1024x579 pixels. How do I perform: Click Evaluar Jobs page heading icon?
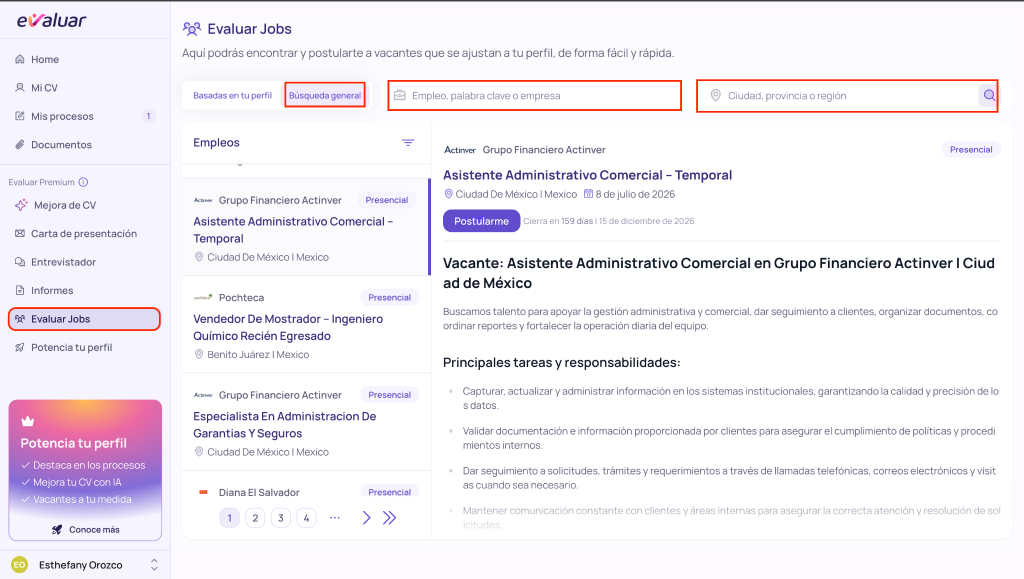(x=192, y=29)
